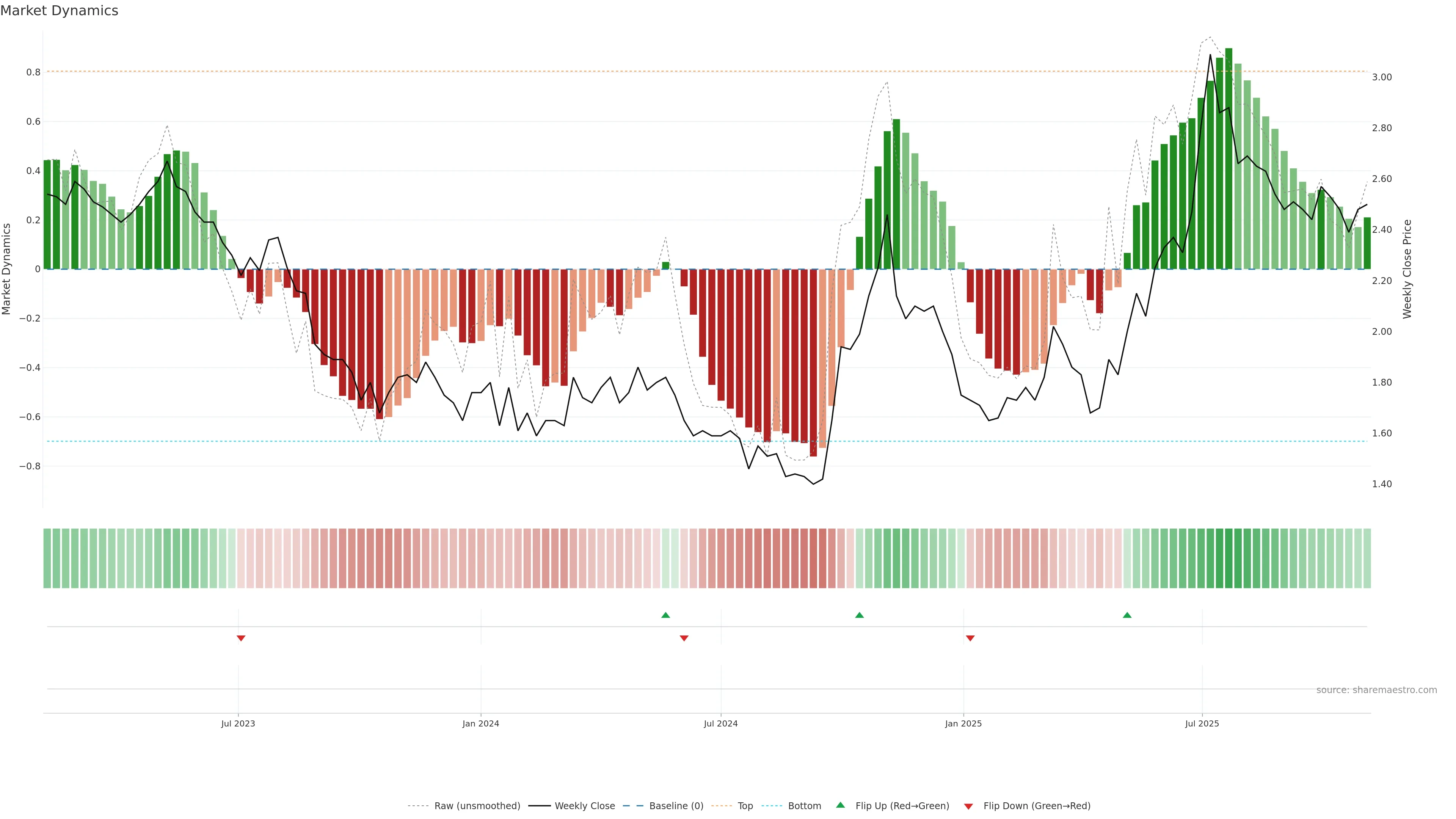Click the source: sharemaestro.com text
1456x819 pixels.
(x=1376, y=690)
